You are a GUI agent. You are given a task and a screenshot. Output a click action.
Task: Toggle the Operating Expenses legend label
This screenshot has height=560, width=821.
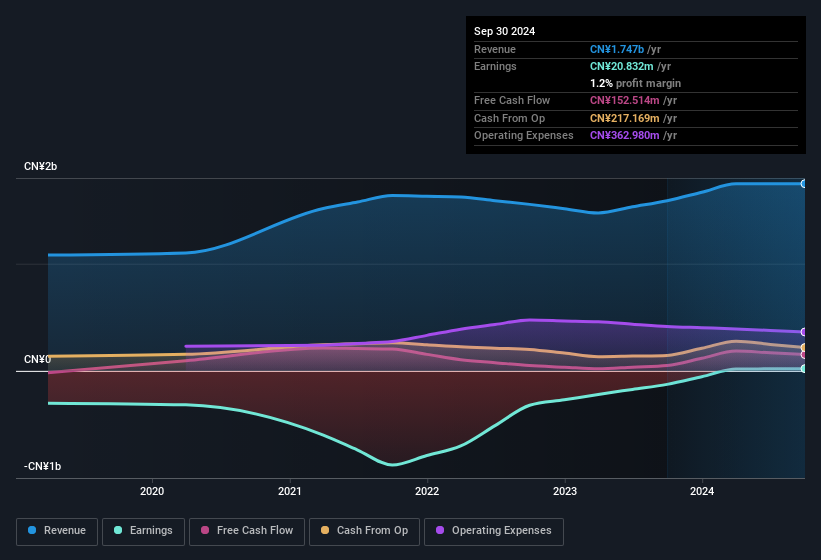[x=501, y=531]
